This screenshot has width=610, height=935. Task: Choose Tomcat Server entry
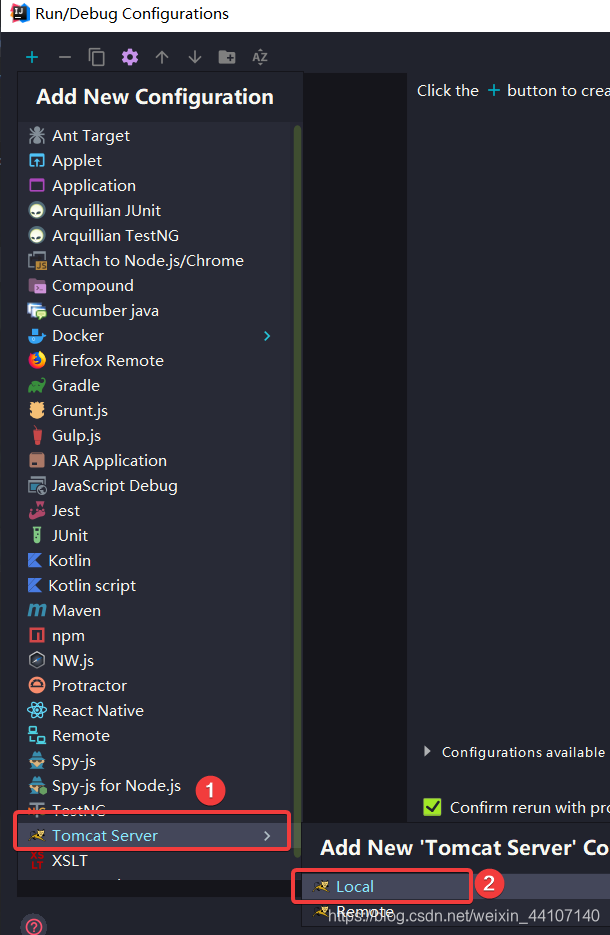[153, 836]
